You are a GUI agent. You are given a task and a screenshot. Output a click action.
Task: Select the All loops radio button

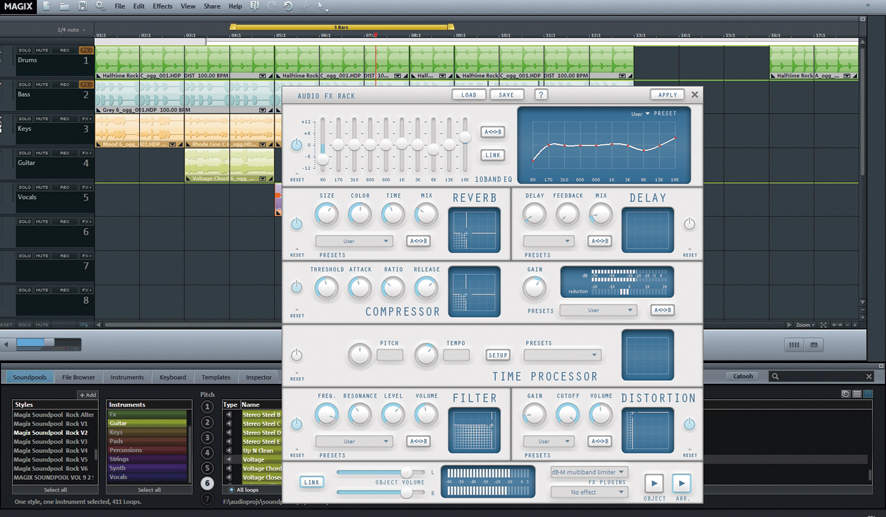click(x=231, y=490)
